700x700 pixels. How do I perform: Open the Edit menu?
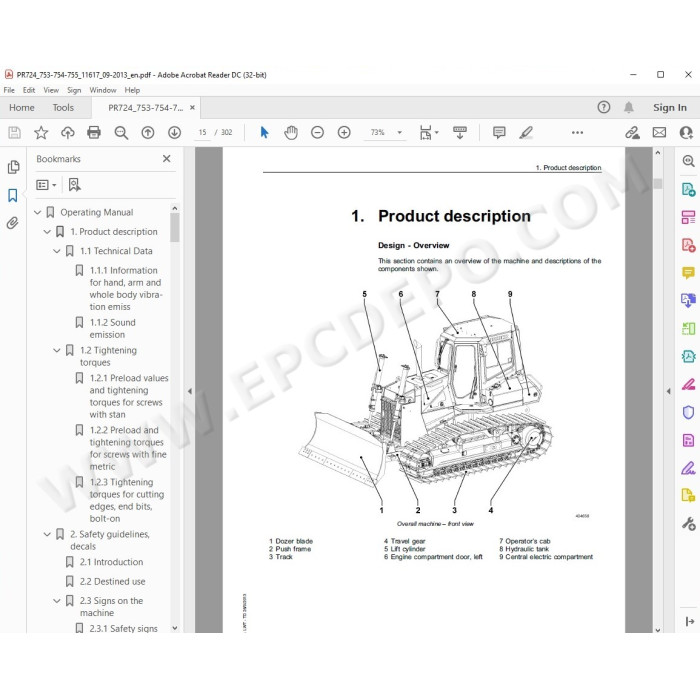(x=29, y=90)
